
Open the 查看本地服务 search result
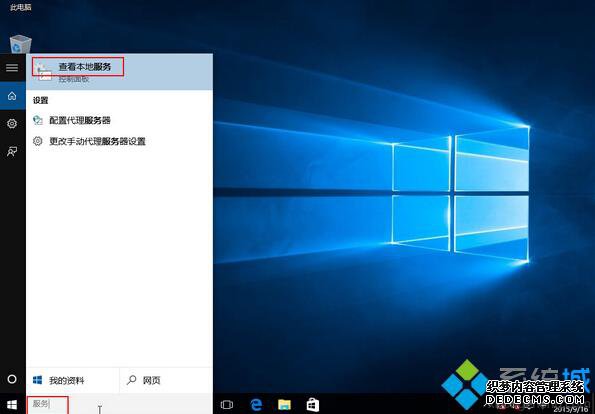click(120, 72)
